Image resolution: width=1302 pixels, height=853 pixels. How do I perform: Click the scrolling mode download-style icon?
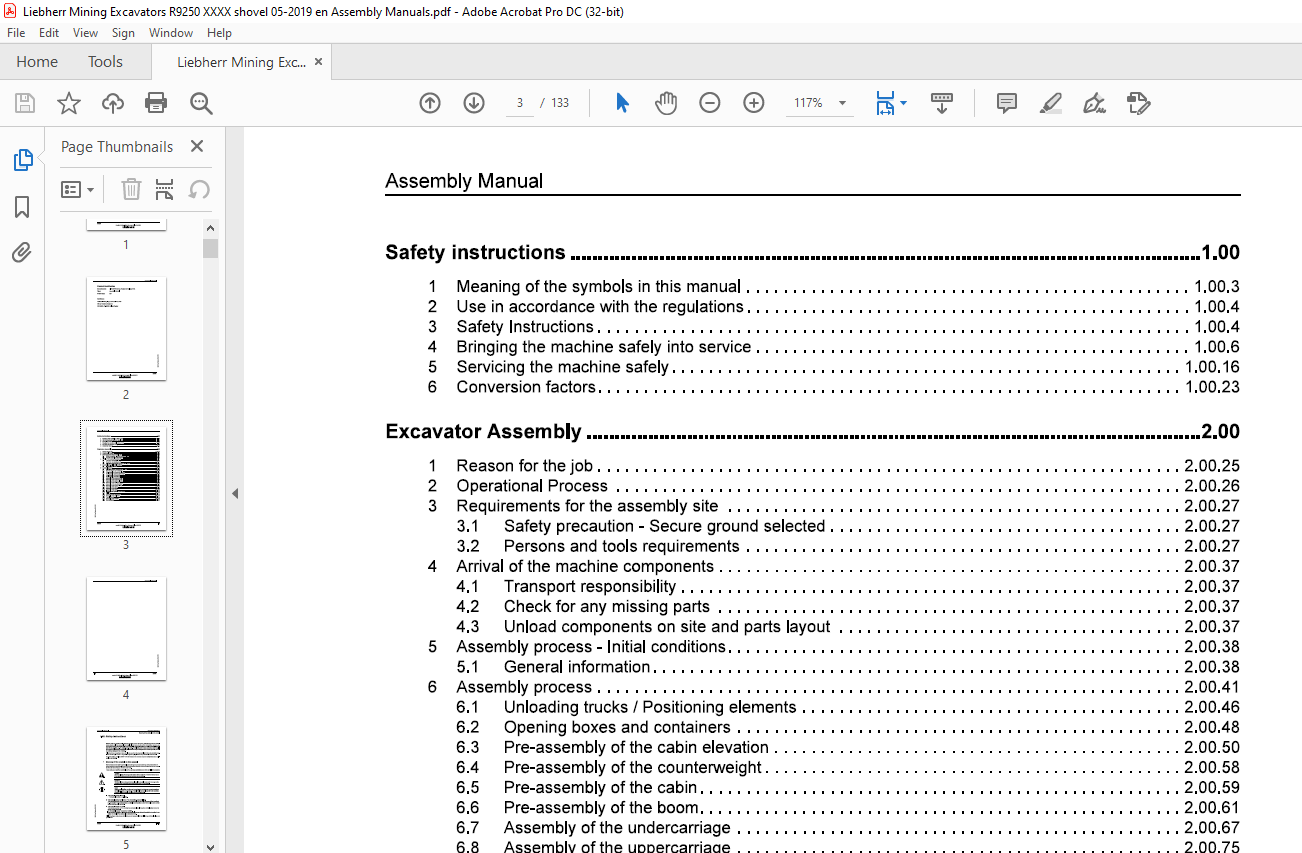(x=942, y=103)
